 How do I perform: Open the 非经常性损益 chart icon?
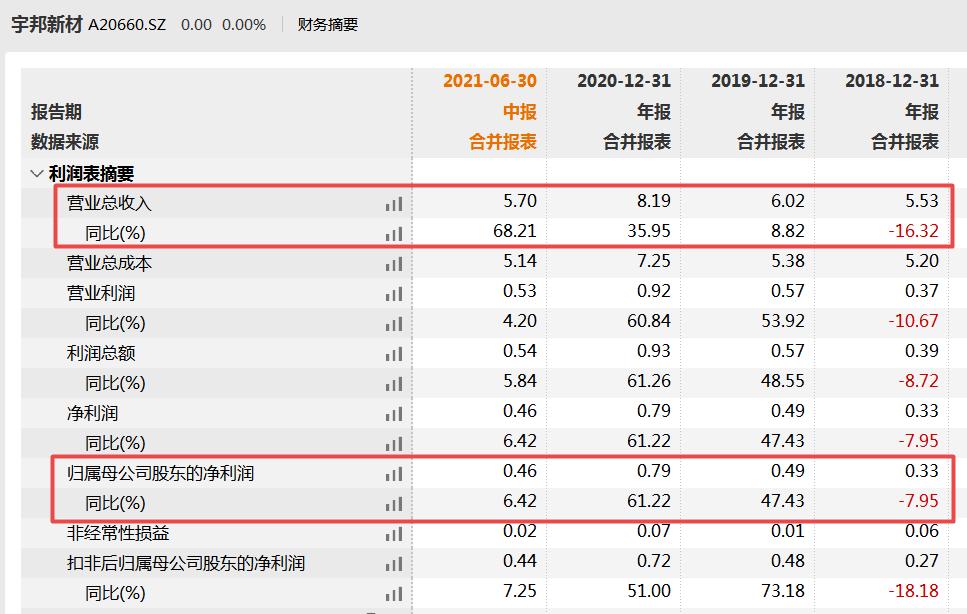tap(392, 532)
